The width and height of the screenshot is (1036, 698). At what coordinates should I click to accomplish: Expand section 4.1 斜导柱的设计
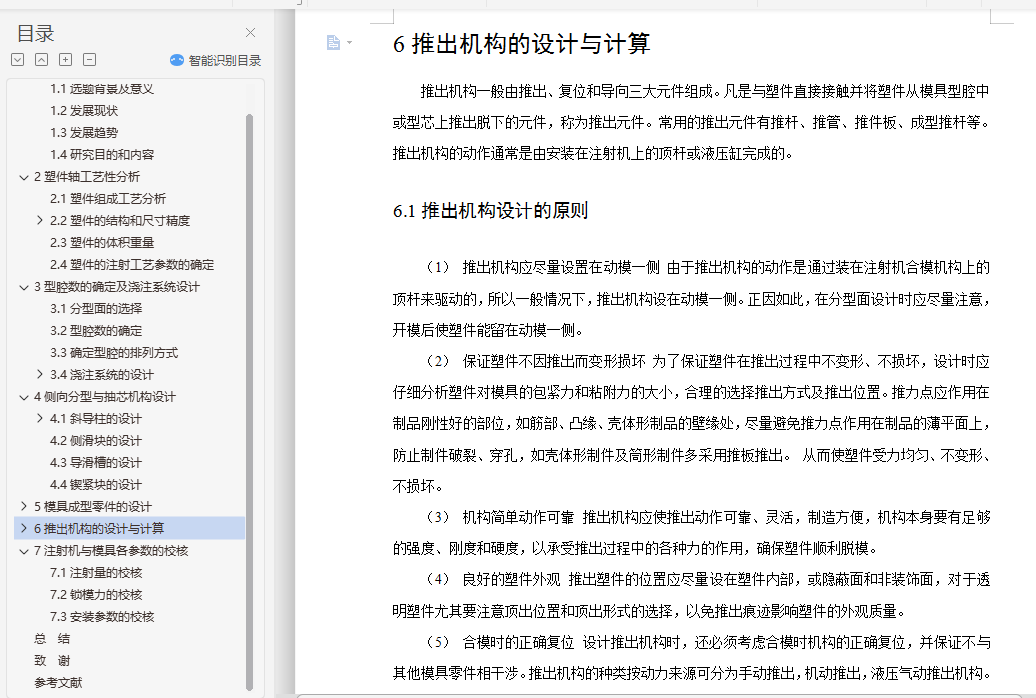40,418
